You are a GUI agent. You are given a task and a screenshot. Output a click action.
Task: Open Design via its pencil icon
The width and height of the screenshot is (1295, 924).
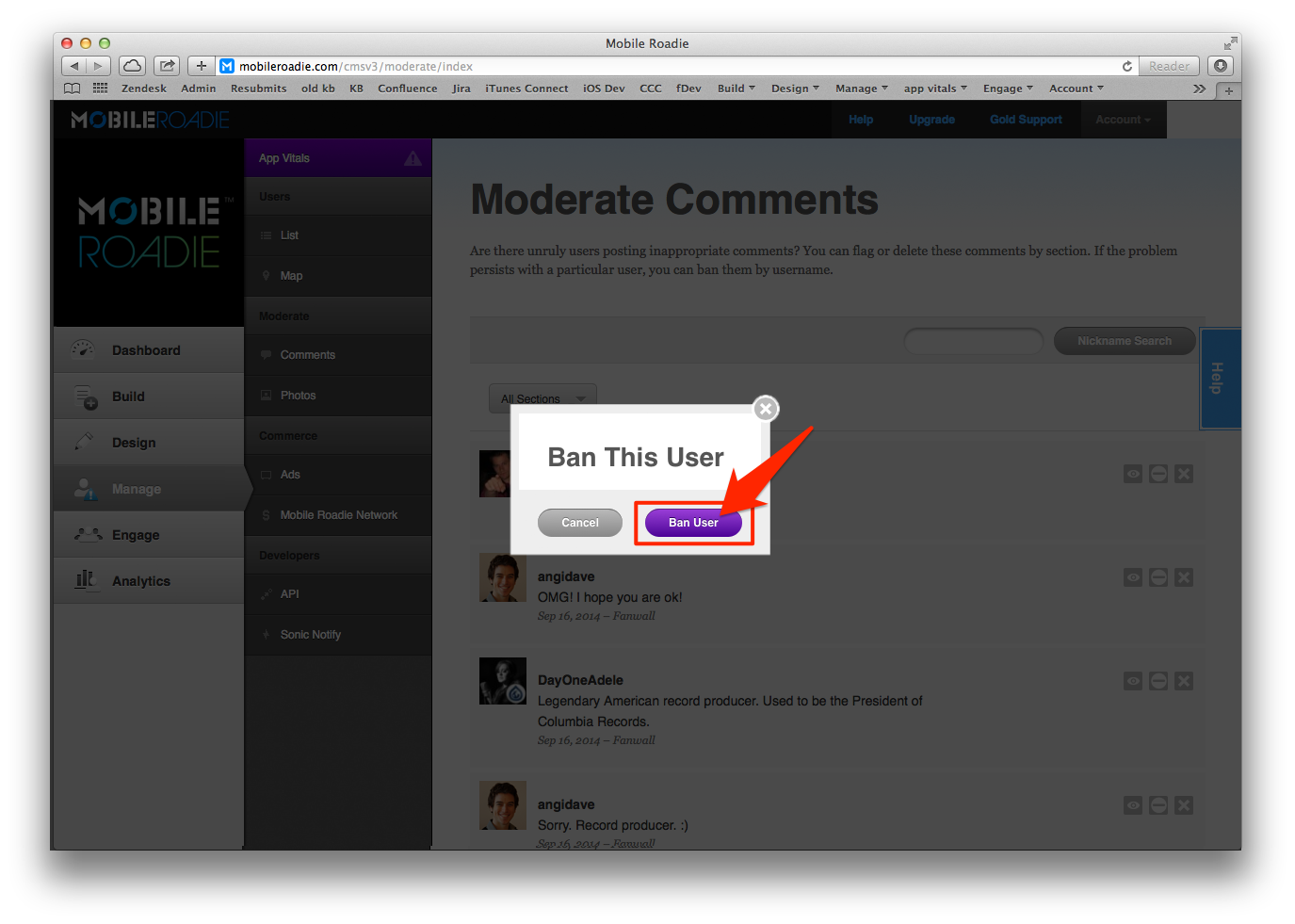click(85, 442)
